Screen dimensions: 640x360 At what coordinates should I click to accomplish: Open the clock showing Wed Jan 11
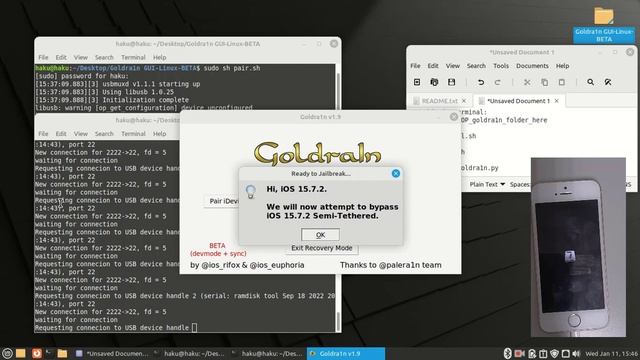[x=612, y=353]
